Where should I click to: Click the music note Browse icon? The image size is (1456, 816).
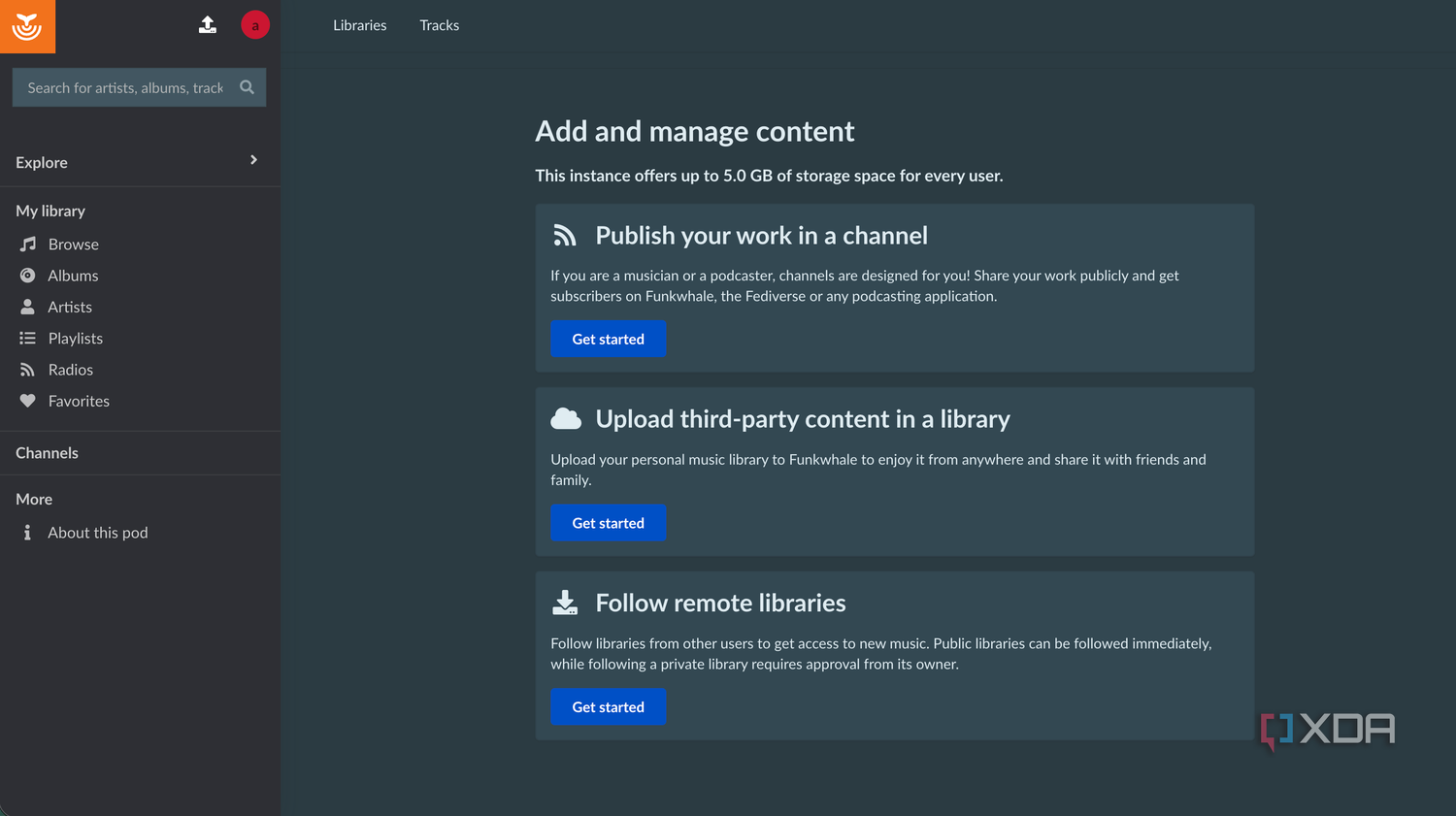(28, 245)
